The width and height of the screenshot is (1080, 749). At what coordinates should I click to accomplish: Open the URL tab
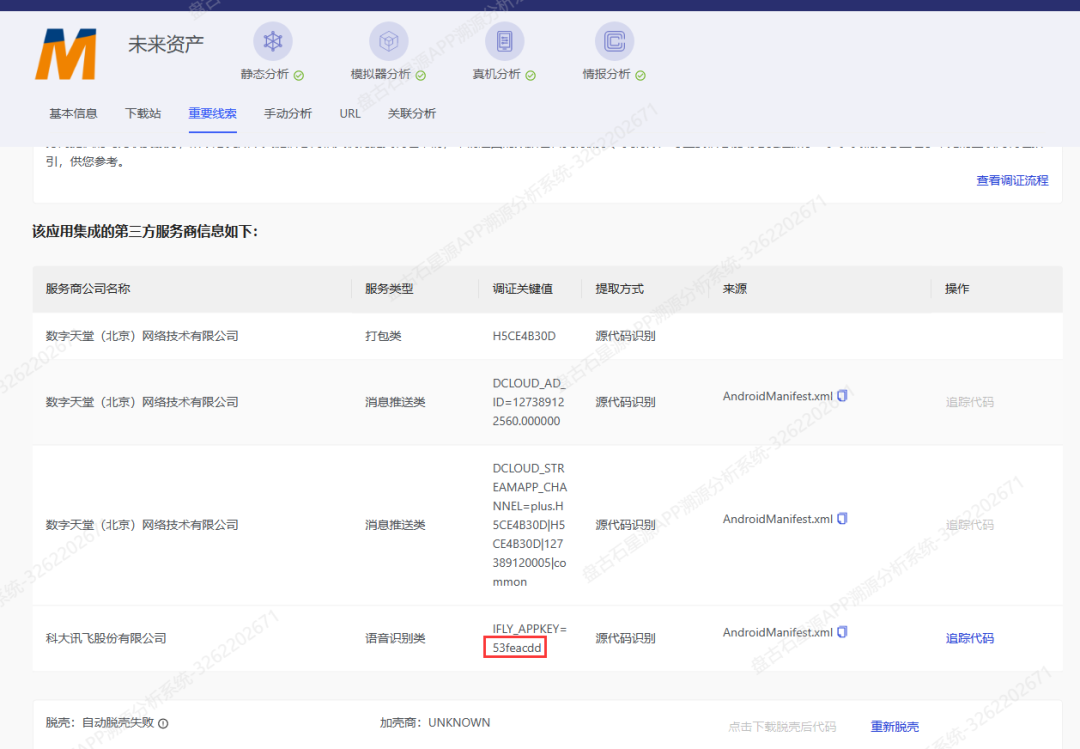click(350, 114)
